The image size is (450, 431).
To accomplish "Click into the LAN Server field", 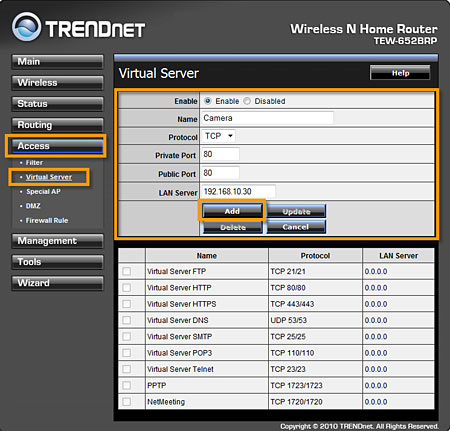I will (x=238, y=192).
